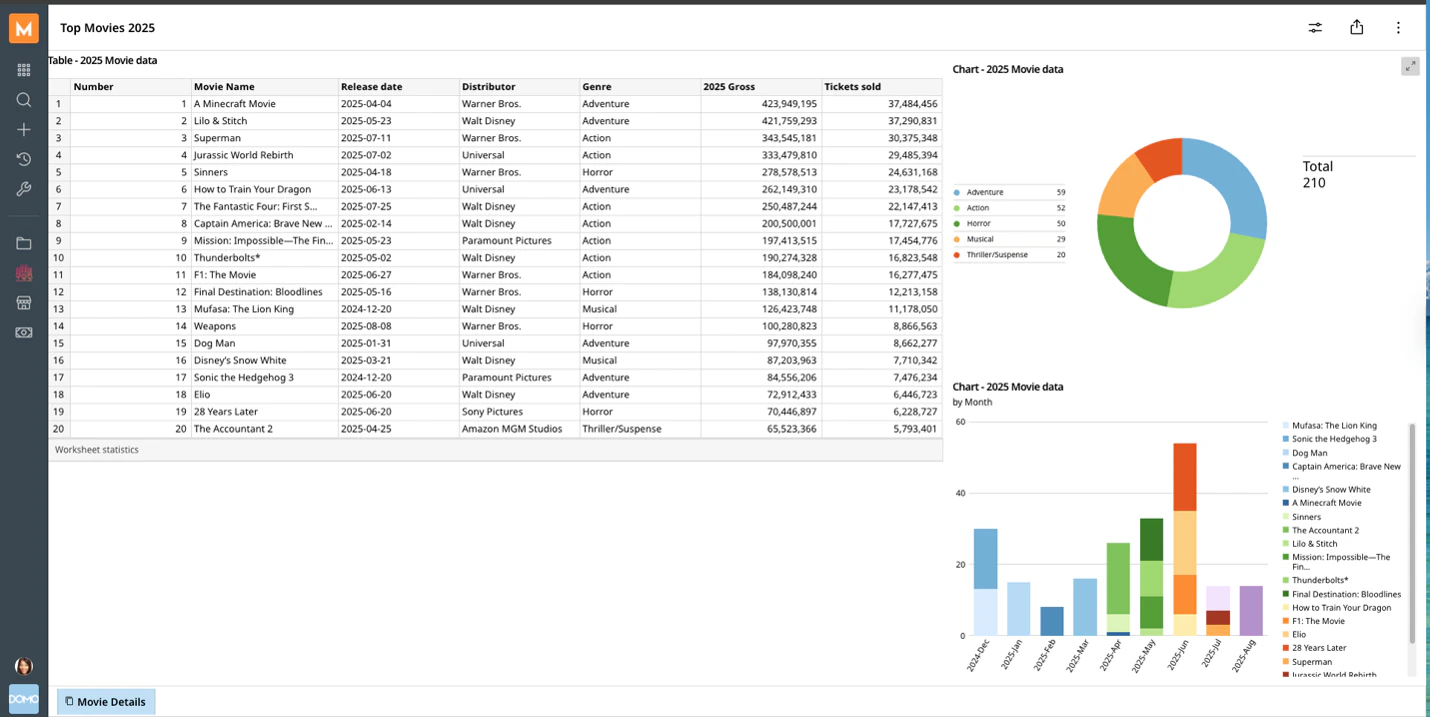Viewport: 1430px width, 721px height.
Task: Click the banknote money icon in sidebar
Action: (24, 332)
